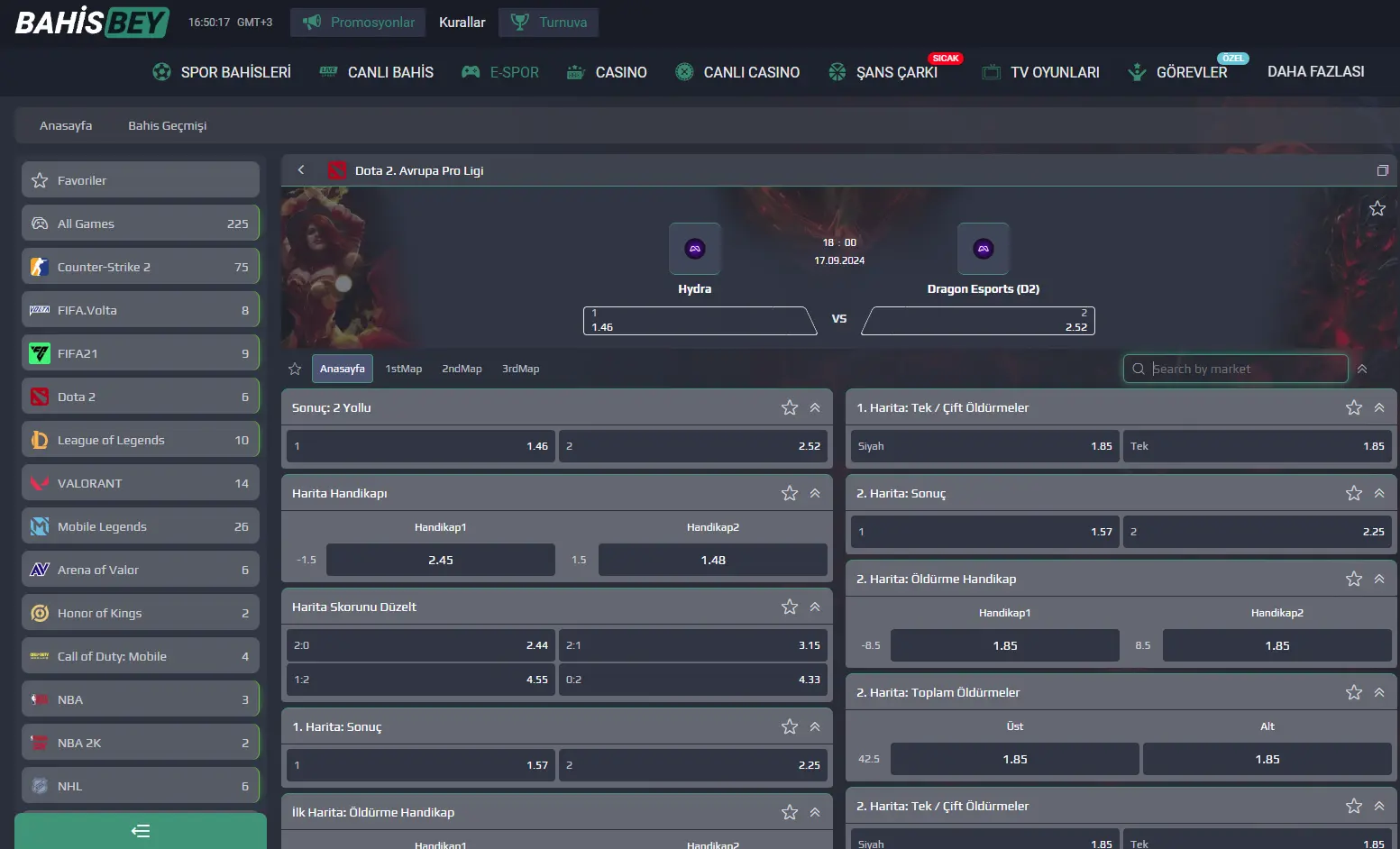Select the 3rdMap tab

[x=520, y=369]
